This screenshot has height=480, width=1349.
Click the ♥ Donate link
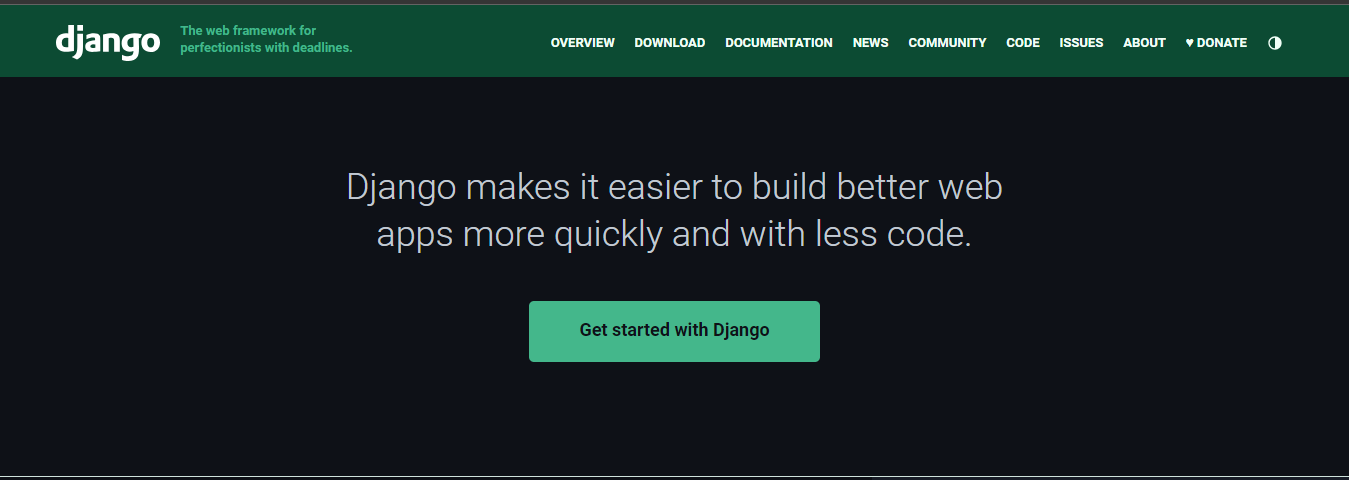click(x=1216, y=43)
